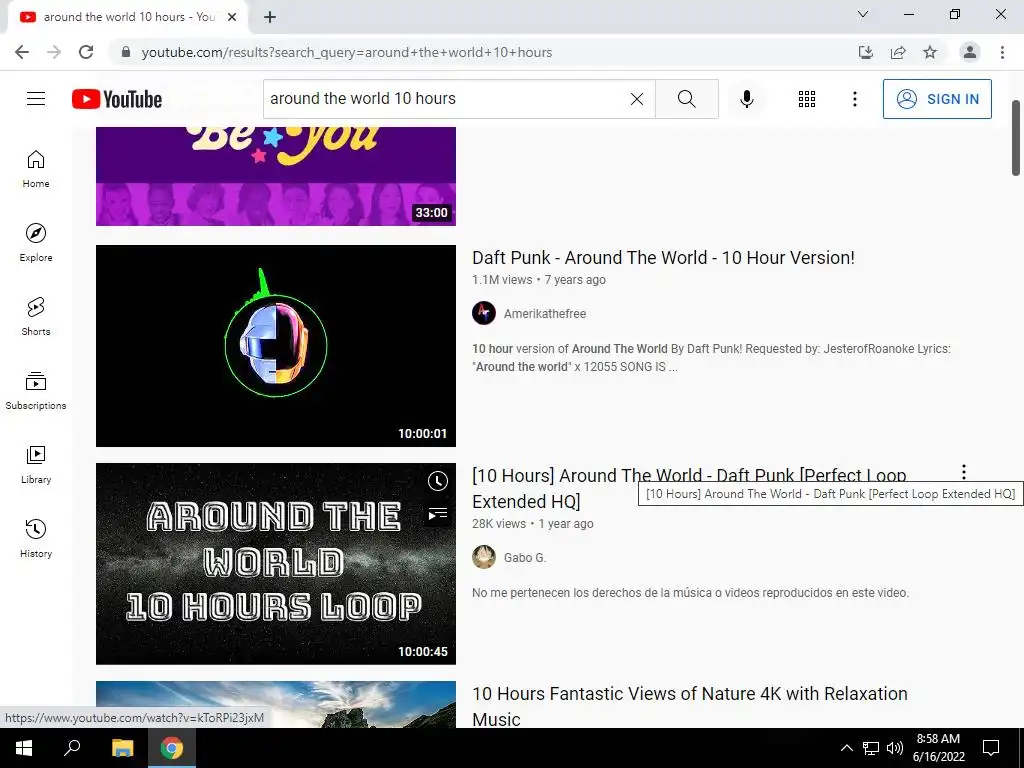Go to Home in the sidebar
Image resolution: width=1024 pixels, height=768 pixels.
click(x=36, y=169)
